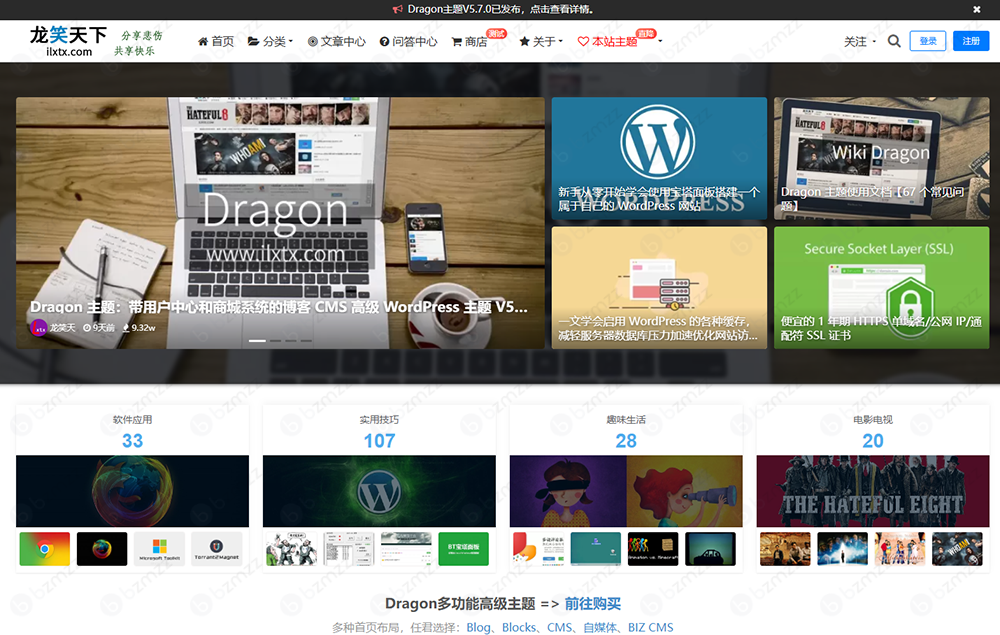Open 问答中心 from the navigation

click(408, 41)
